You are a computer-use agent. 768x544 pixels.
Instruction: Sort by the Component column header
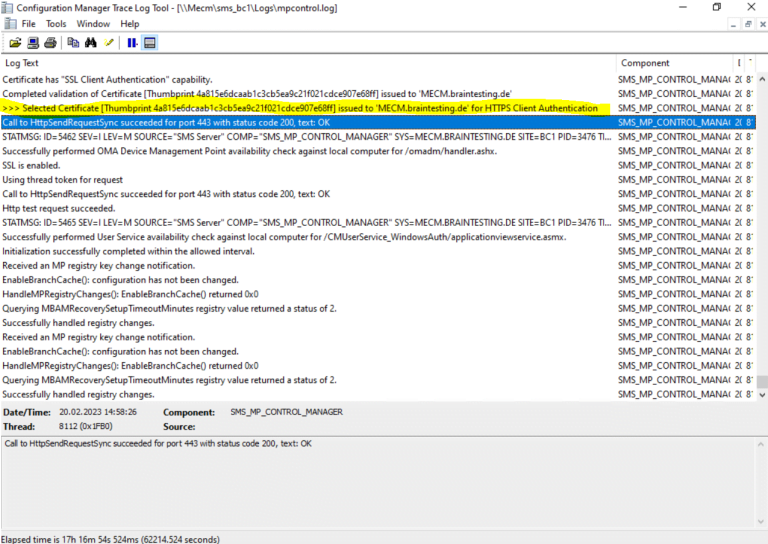click(x=675, y=63)
